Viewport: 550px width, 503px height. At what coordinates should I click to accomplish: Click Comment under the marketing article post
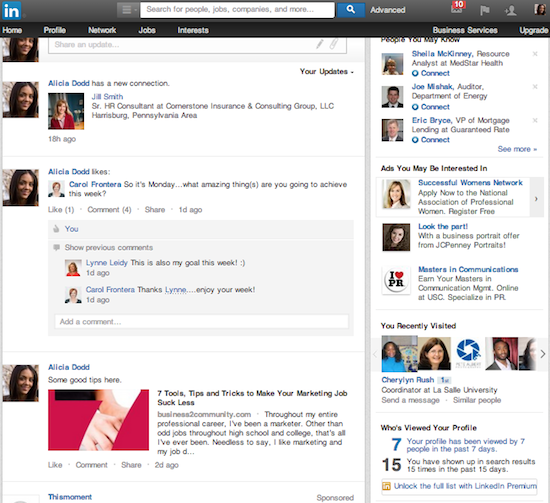tap(92, 465)
